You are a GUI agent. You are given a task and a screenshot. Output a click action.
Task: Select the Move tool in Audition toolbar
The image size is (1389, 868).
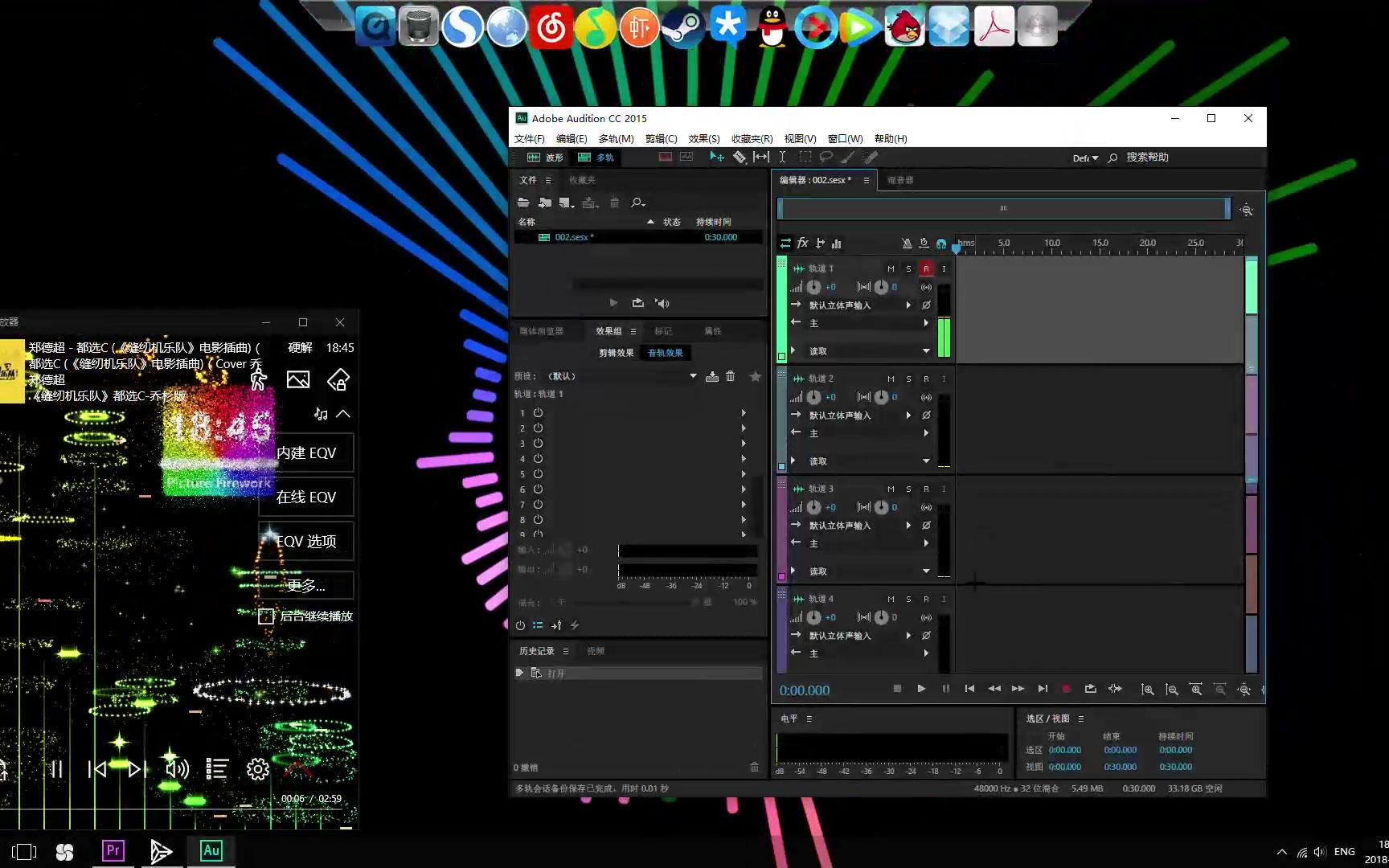pos(716,158)
